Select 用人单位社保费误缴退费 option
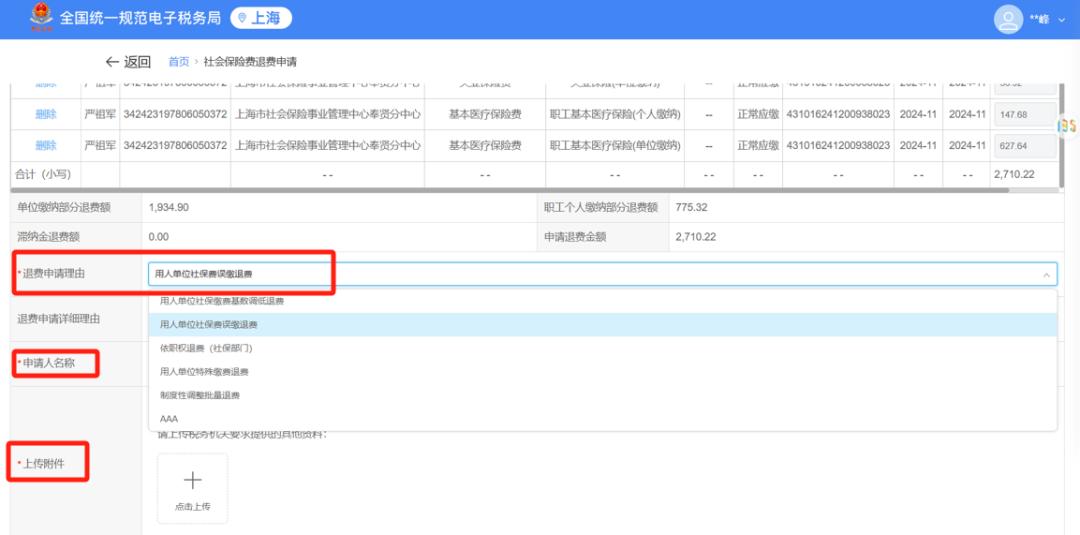 (x=208, y=325)
